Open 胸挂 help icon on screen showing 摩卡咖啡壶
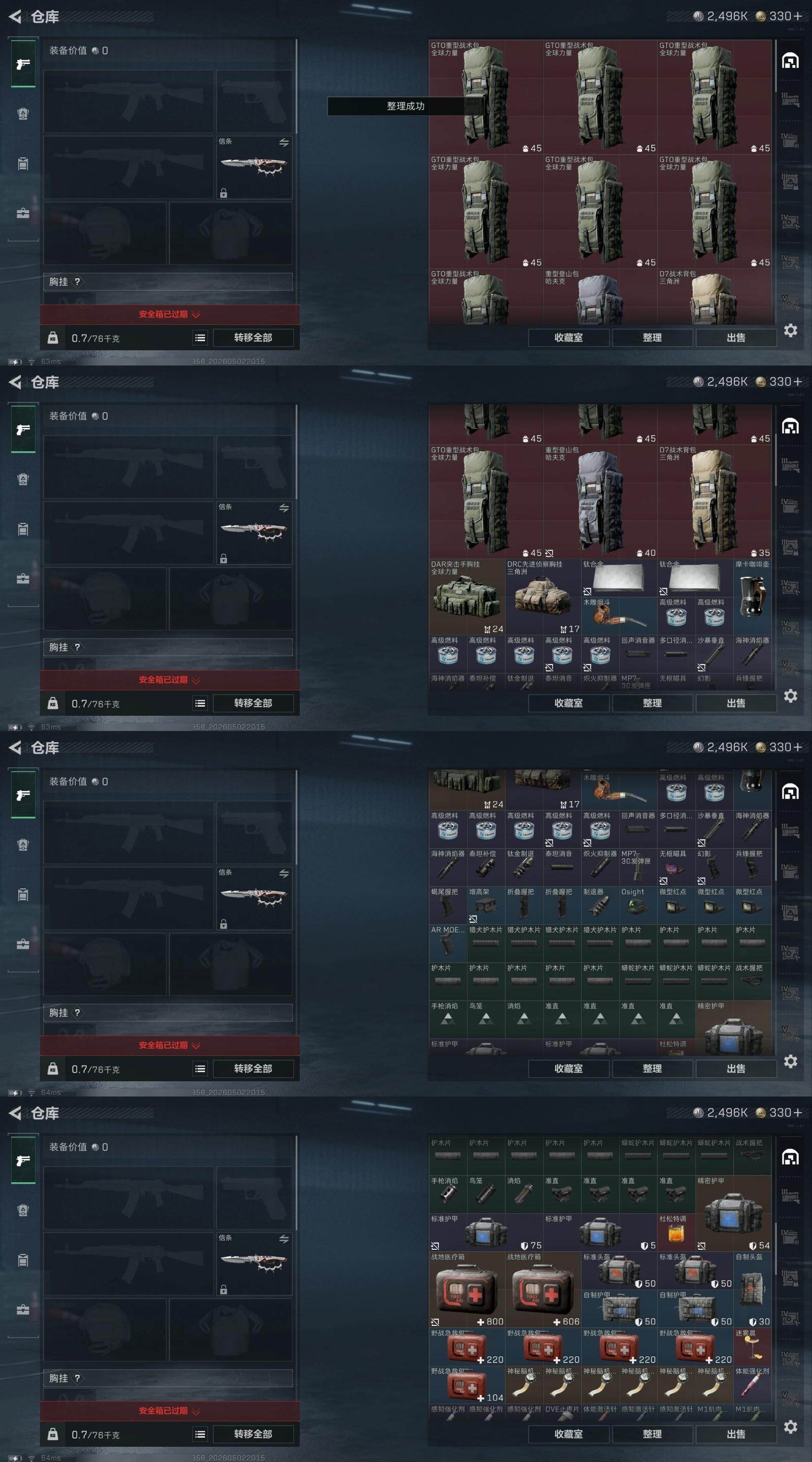The image size is (812, 1462). click(77, 648)
